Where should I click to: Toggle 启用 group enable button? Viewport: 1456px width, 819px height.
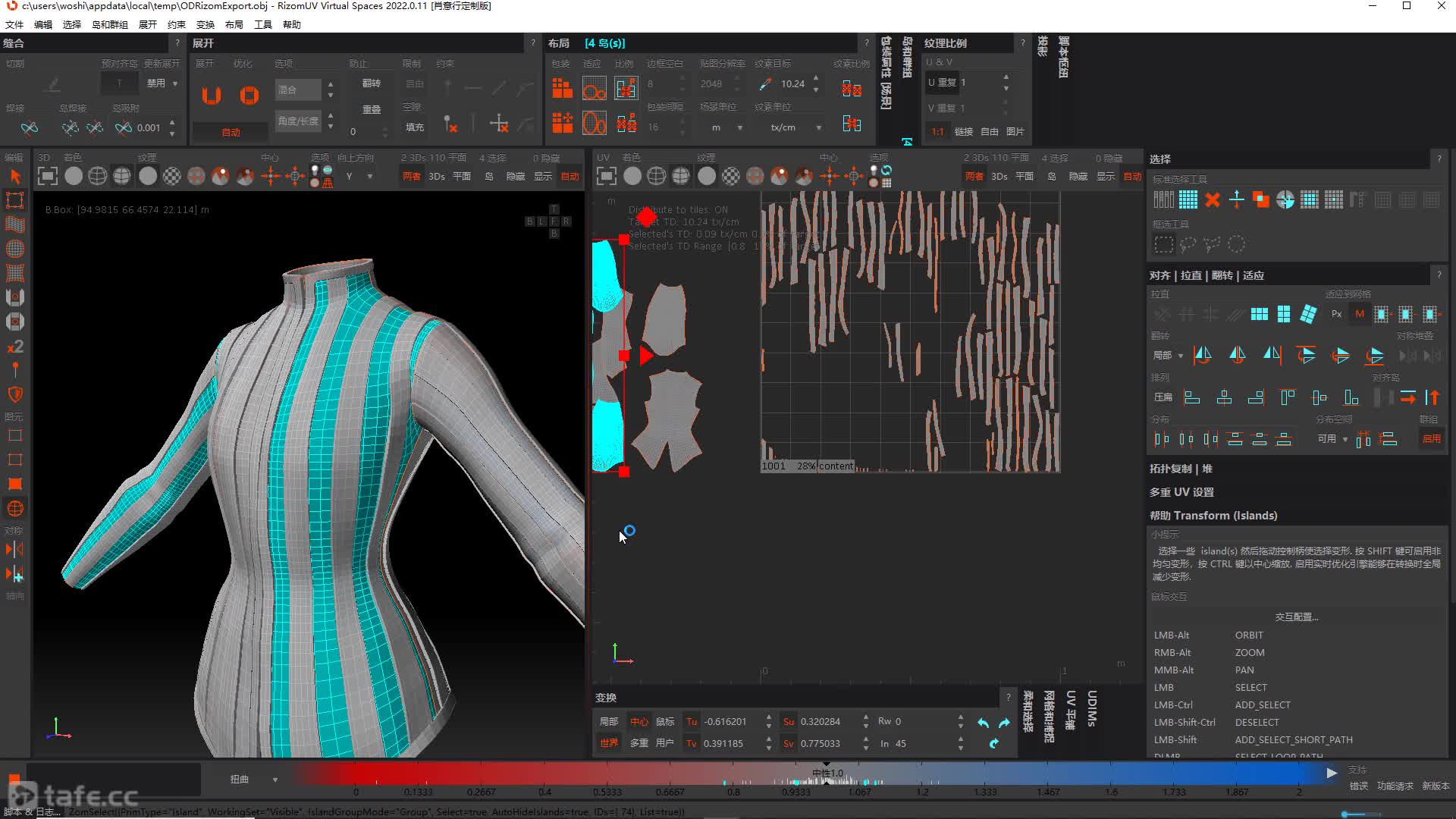pos(1432,438)
